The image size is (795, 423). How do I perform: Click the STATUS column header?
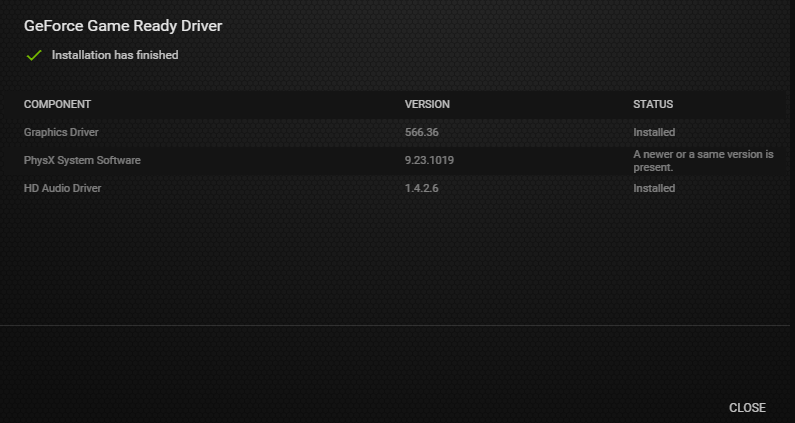pyautogui.click(x=653, y=104)
